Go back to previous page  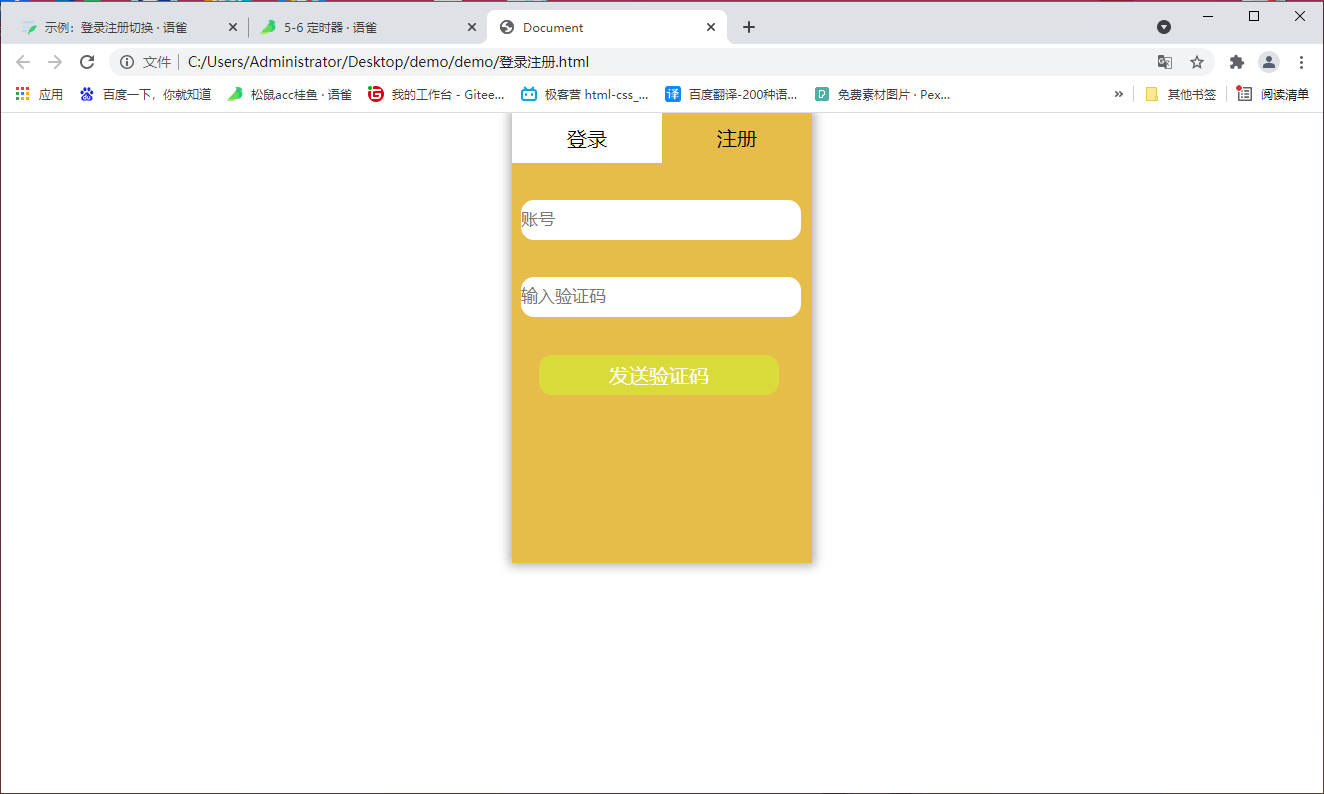coord(23,62)
